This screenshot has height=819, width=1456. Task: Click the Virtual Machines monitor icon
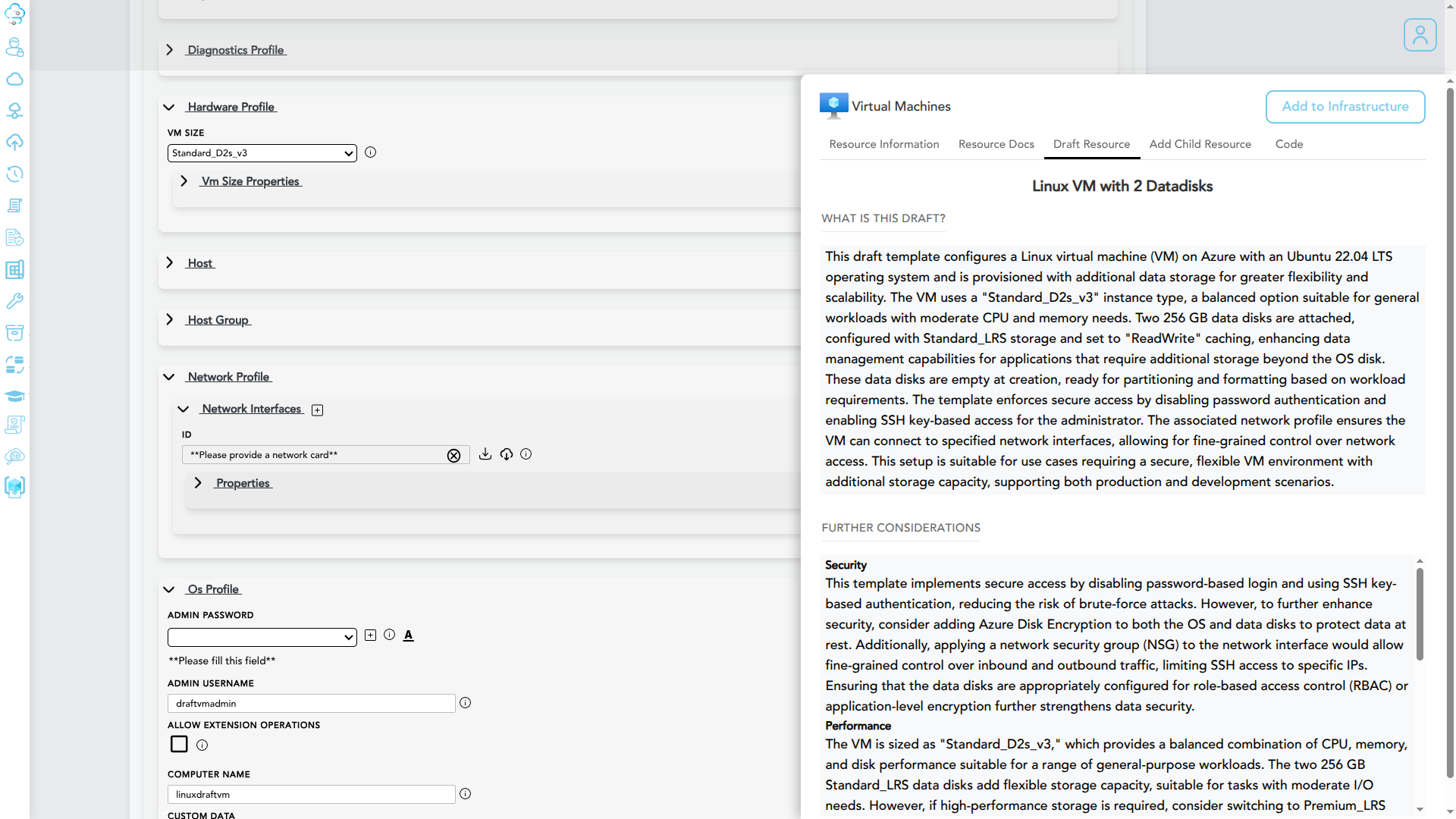click(833, 105)
